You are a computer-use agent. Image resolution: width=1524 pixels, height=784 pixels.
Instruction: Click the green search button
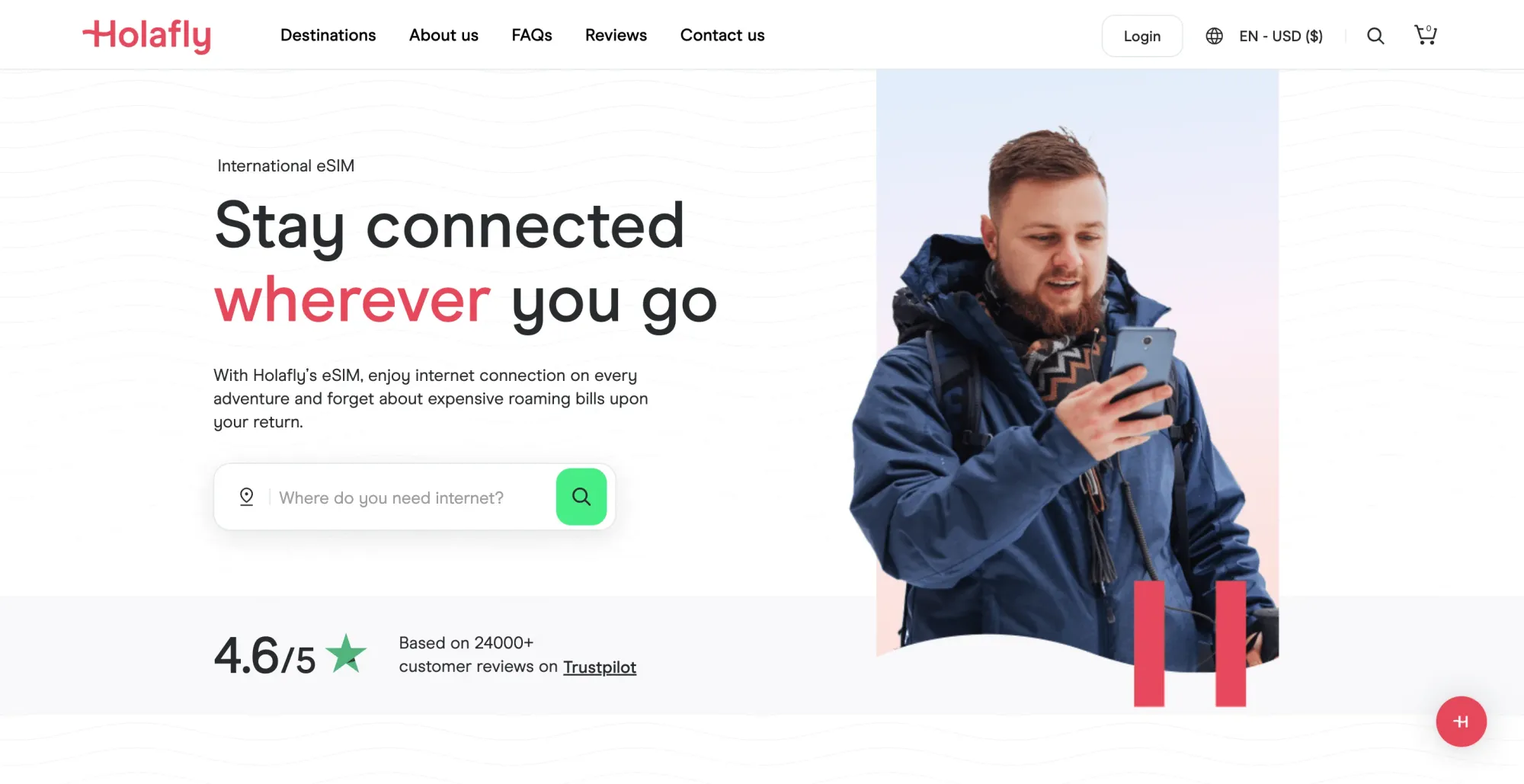581,497
